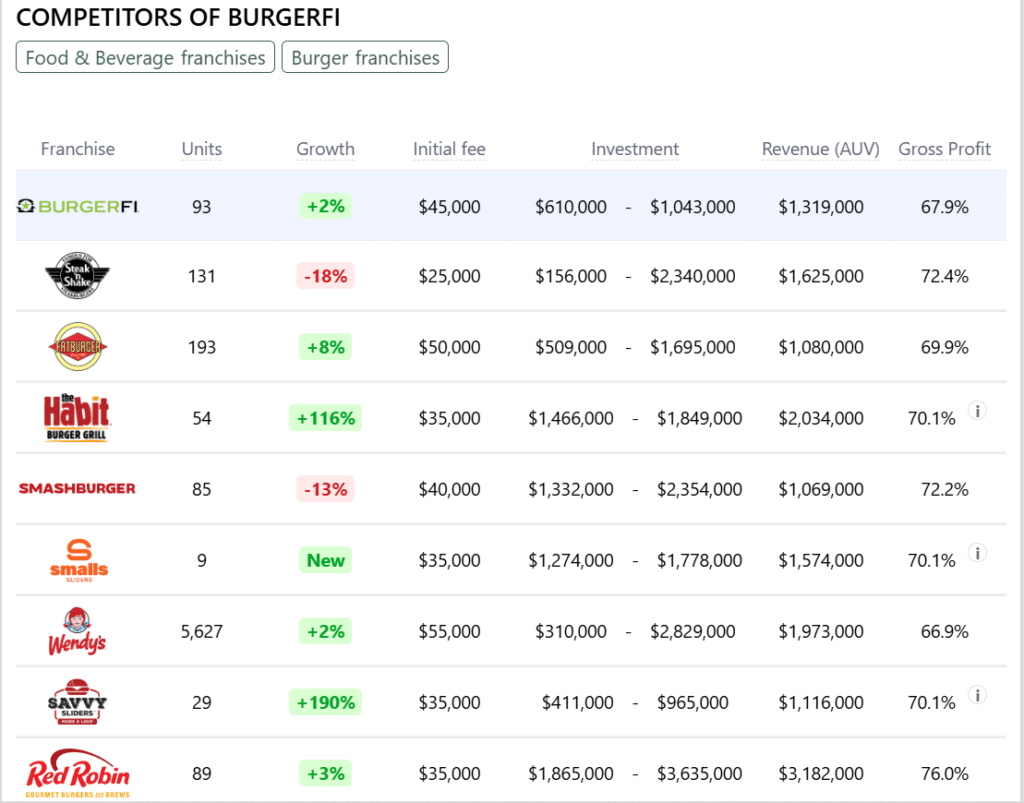This screenshot has height=803, width=1024.
Task: Click the $3,182,000 revenue value
Action: (821, 774)
